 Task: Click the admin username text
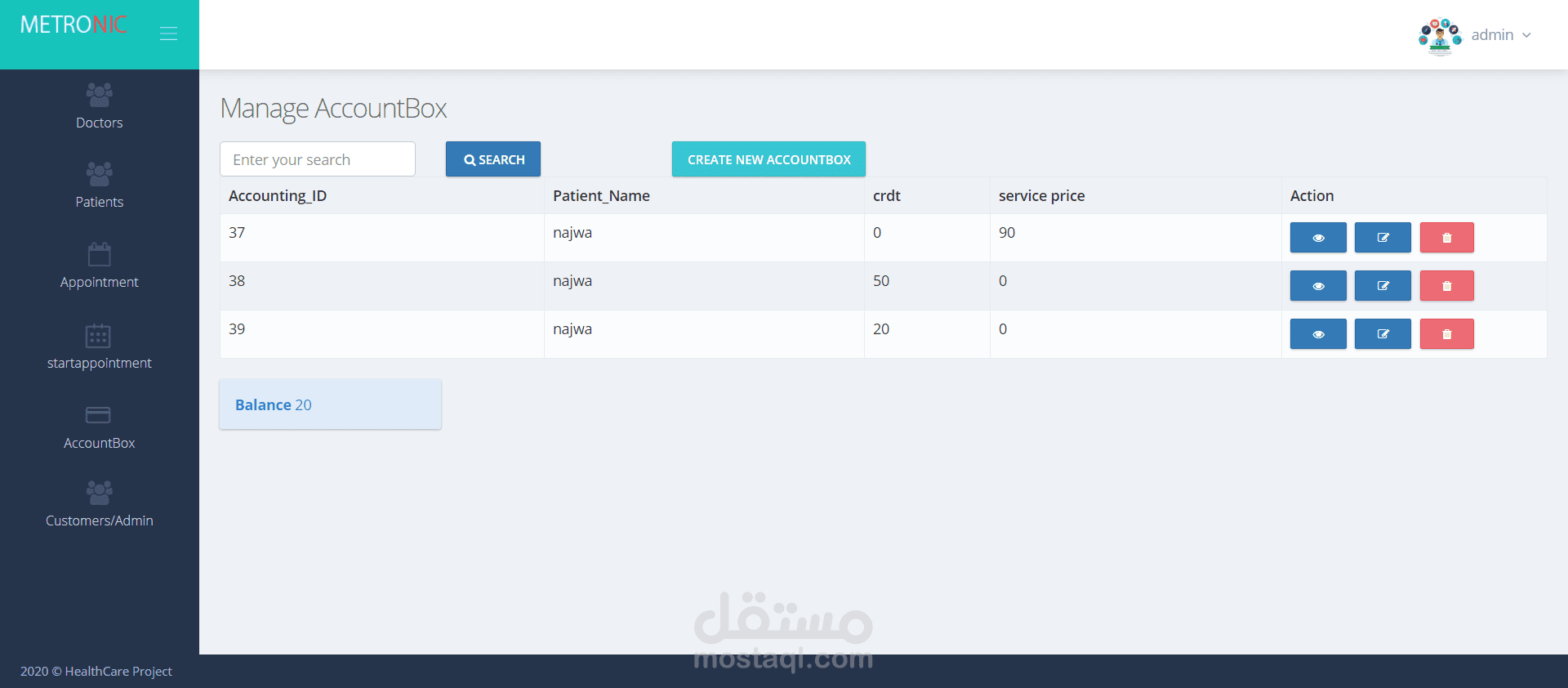click(1492, 35)
